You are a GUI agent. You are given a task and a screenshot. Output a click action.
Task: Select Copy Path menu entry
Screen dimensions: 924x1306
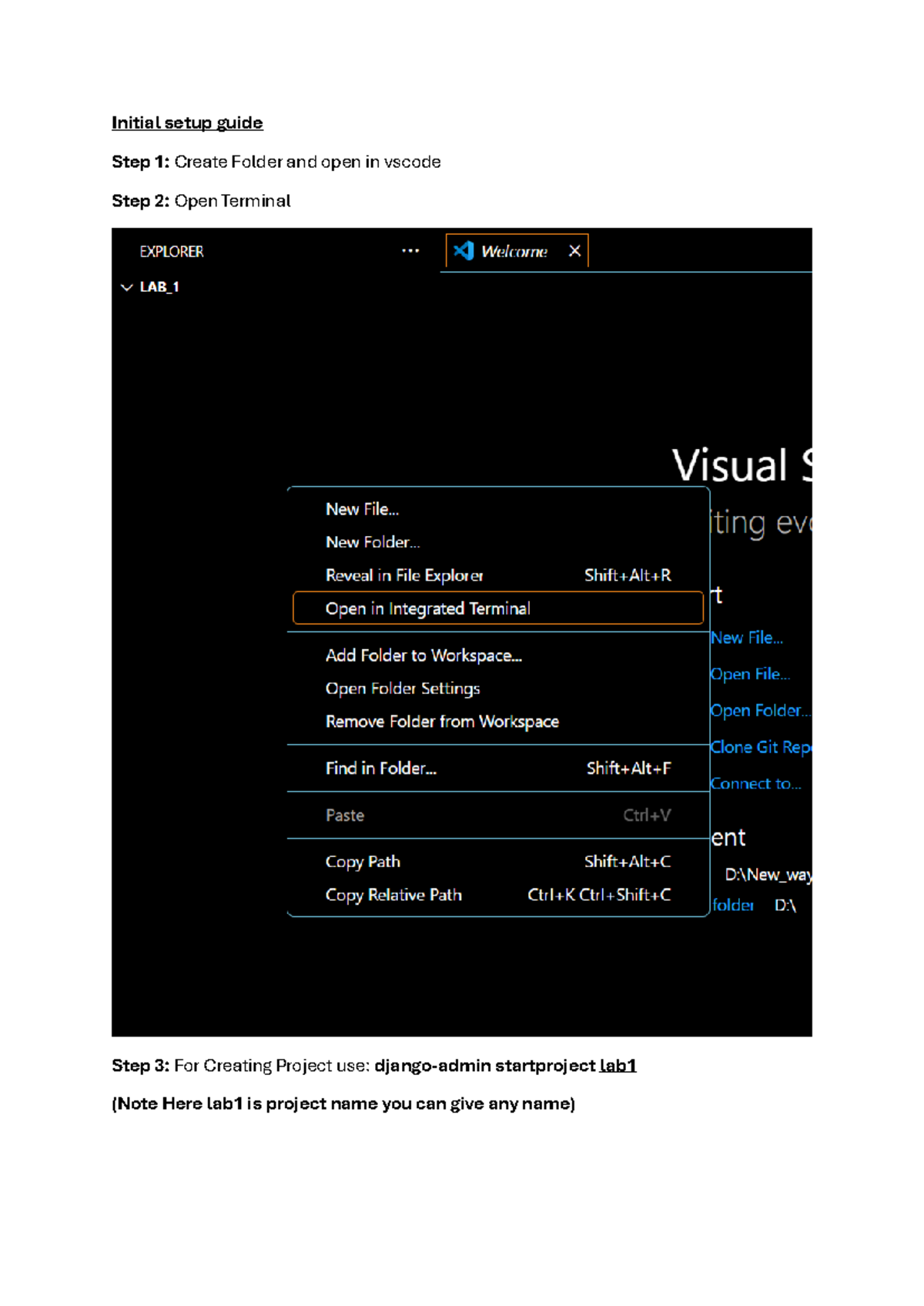tap(497, 862)
